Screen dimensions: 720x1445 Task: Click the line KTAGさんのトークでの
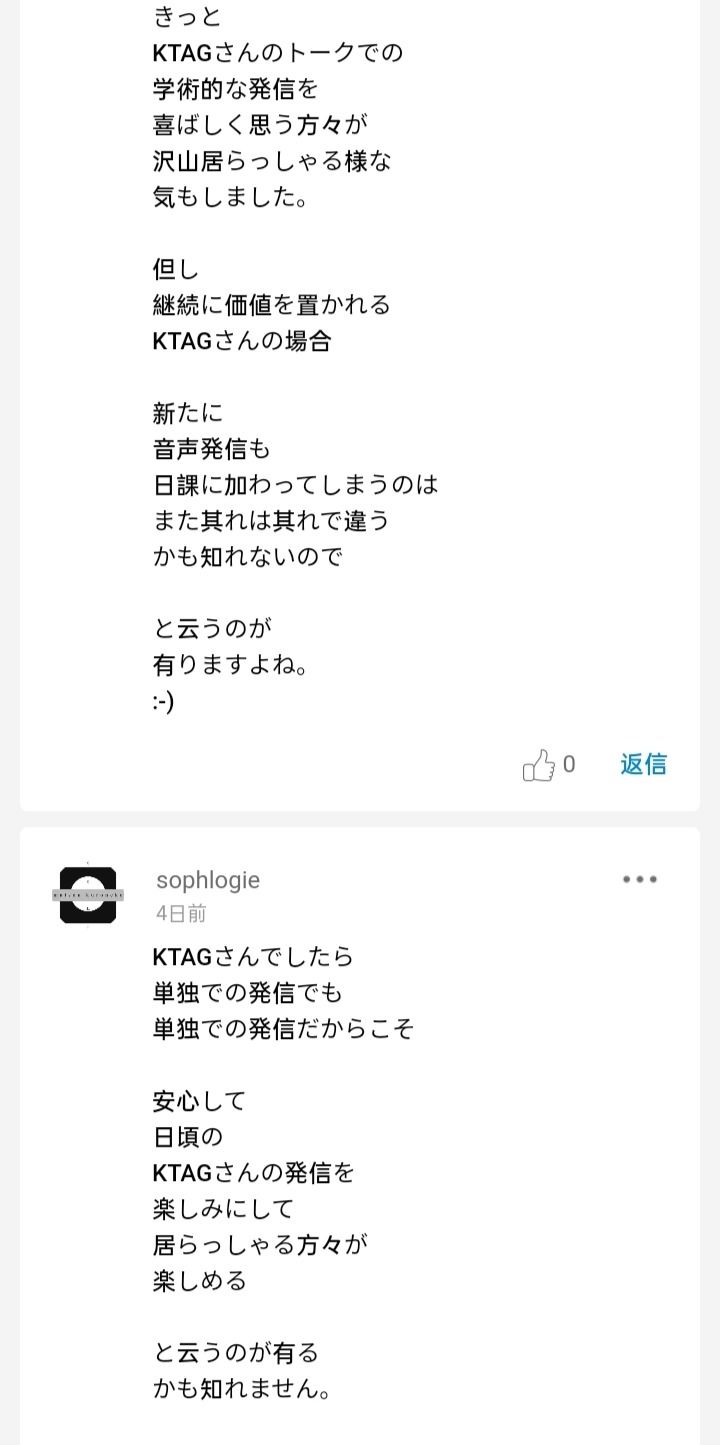pos(277,53)
